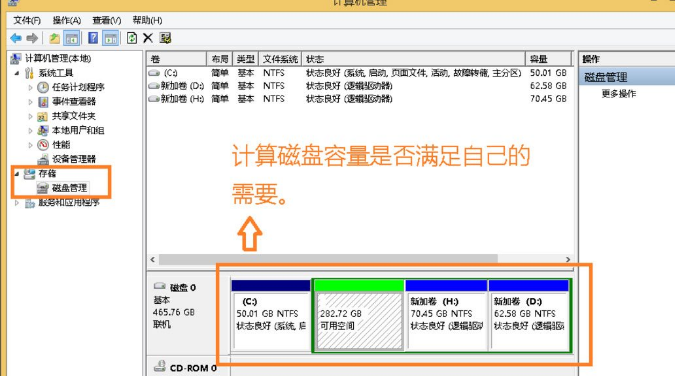
Task: Click the Up one level folder icon
Action: (54, 38)
